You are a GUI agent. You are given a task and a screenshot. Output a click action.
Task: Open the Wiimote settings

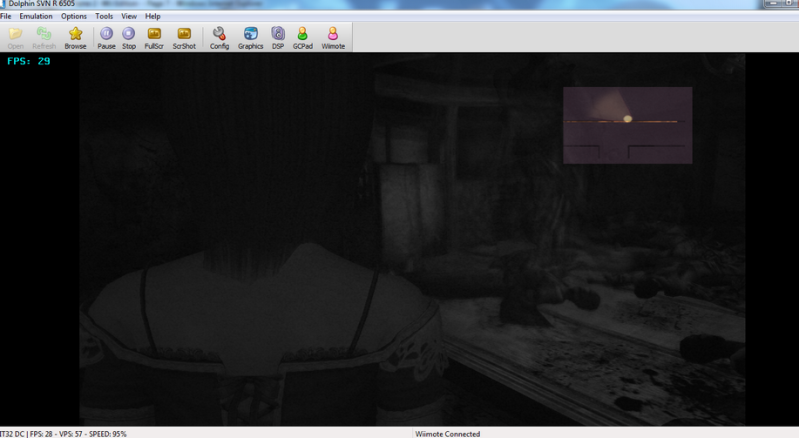pyautogui.click(x=333, y=37)
